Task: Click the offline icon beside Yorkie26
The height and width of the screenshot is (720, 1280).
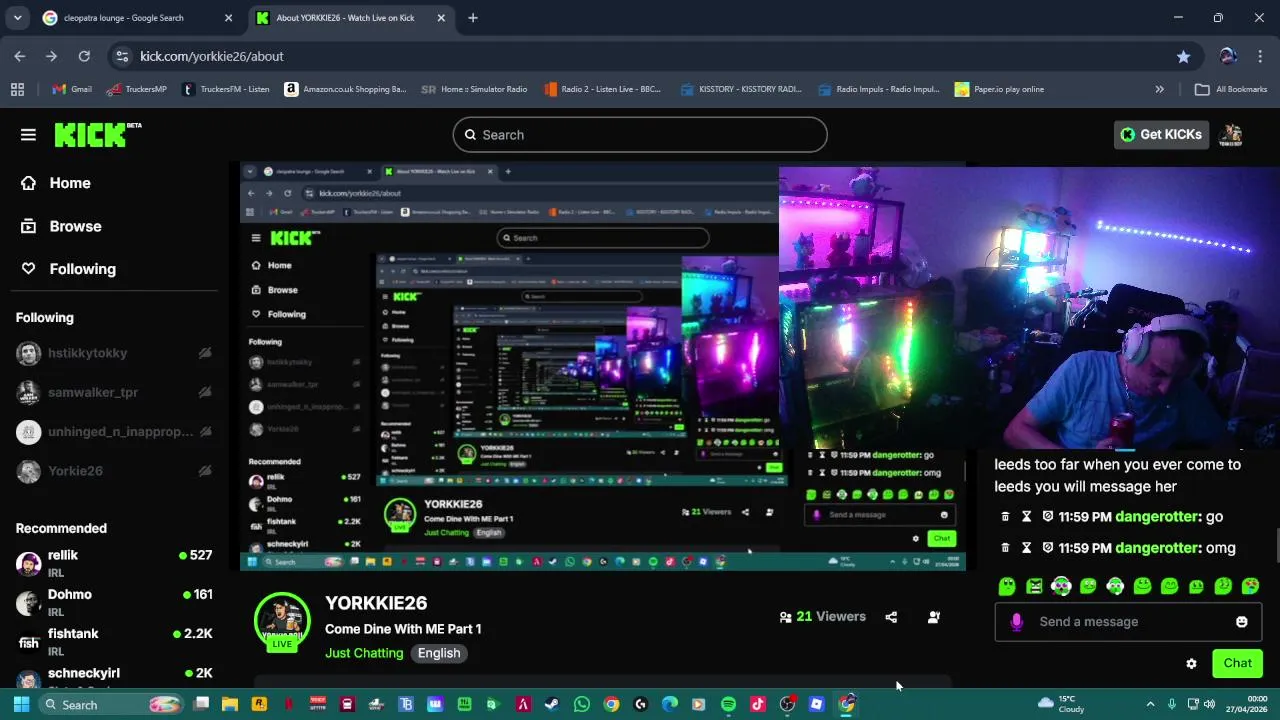Action: coord(205,471)
